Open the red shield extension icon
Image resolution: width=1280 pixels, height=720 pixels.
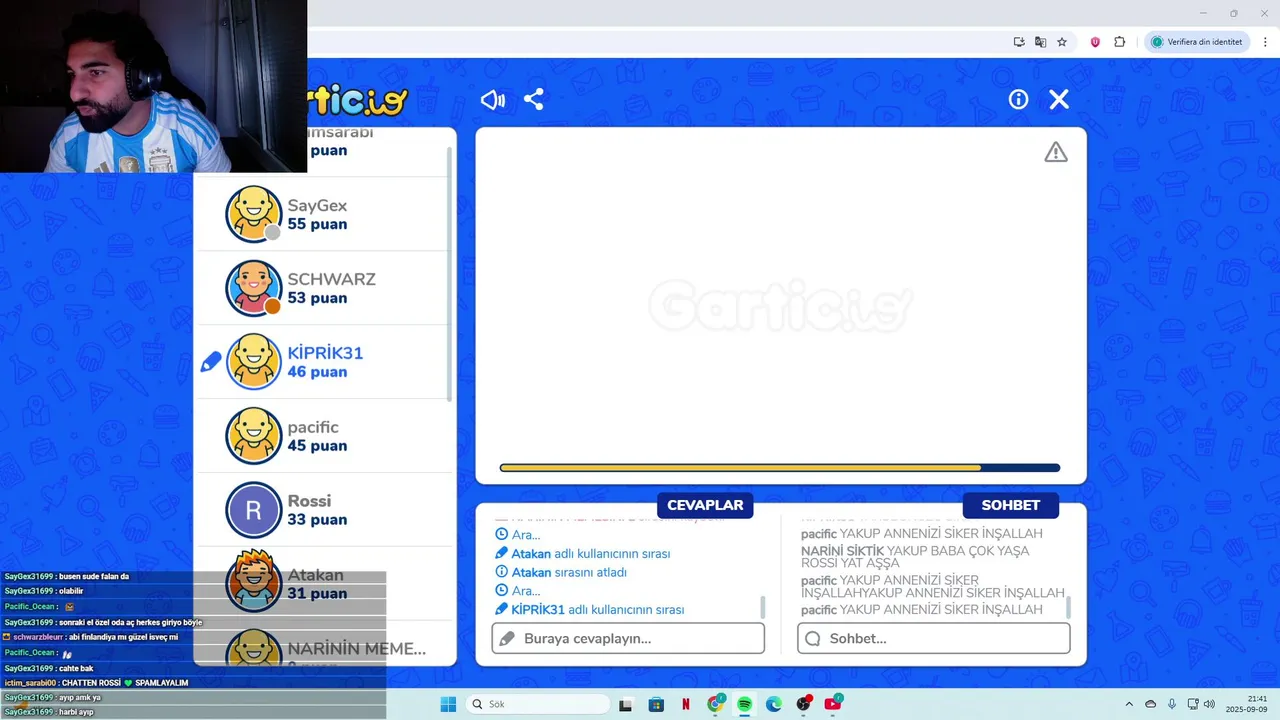pyautogui.click(x=1095, y=42)
